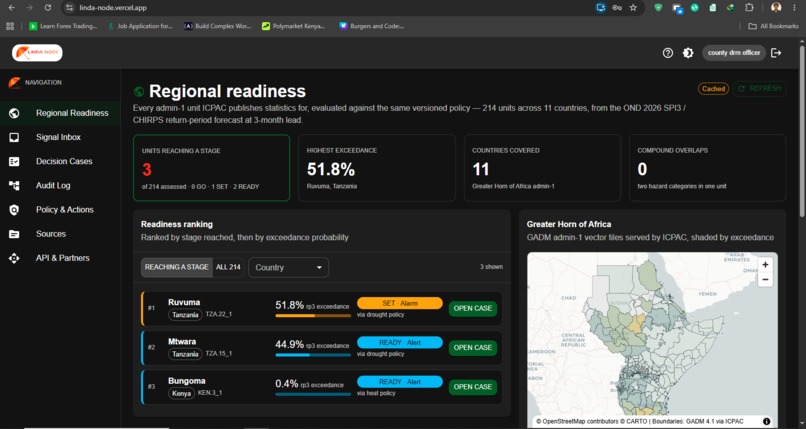
Task: Click the Greater Horn of Africa map
Action: click(652, 340)
